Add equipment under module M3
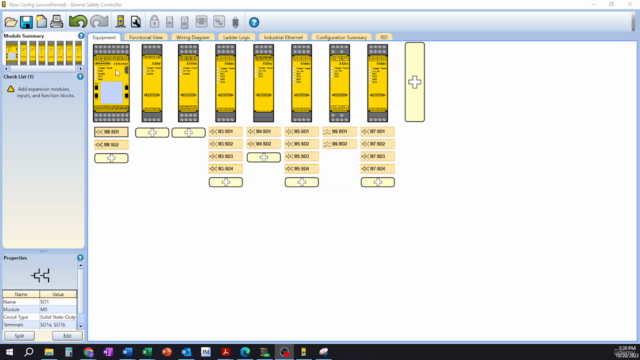This screenshot has width=640, height=360. point(226,182)
